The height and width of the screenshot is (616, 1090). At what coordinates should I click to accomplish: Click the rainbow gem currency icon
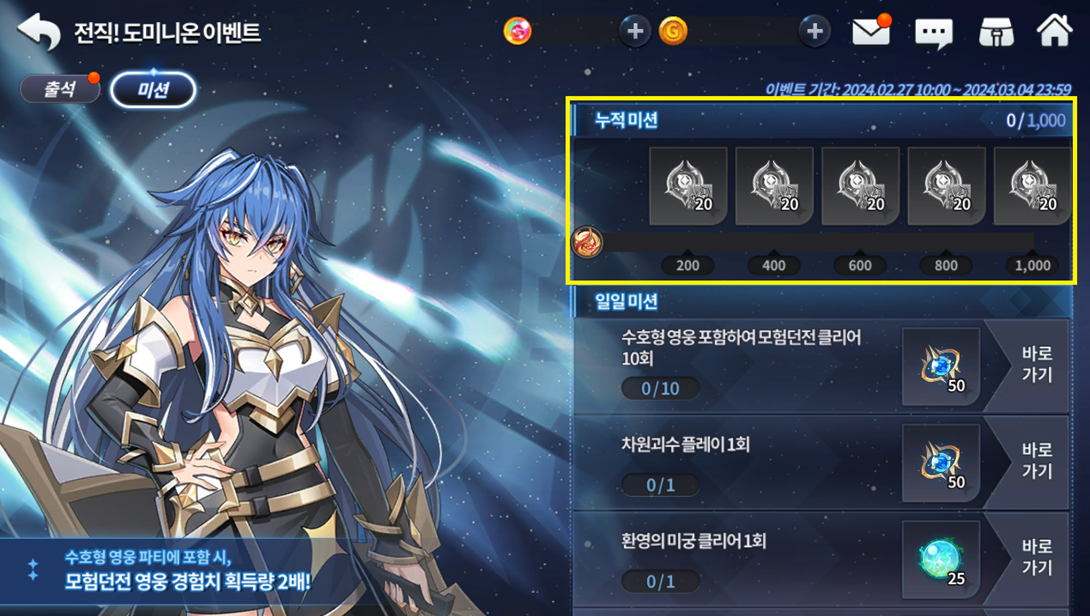click(x=518, y=31)
